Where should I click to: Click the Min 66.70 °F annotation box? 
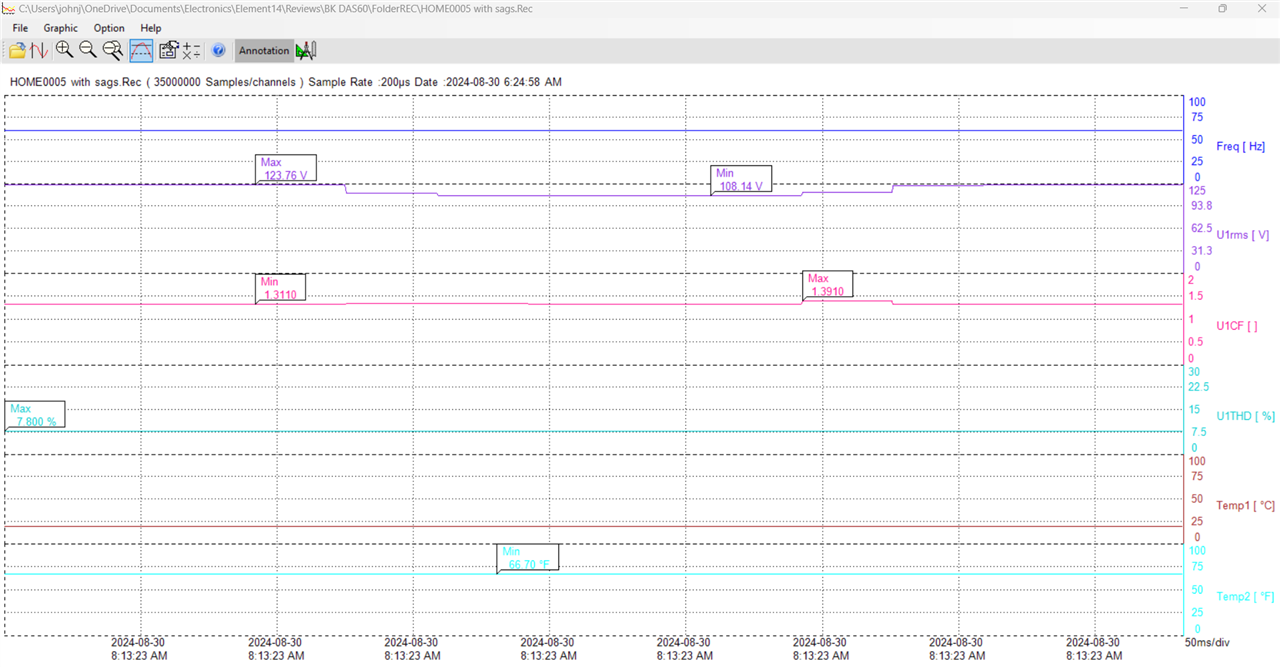[x=527, y=558]
